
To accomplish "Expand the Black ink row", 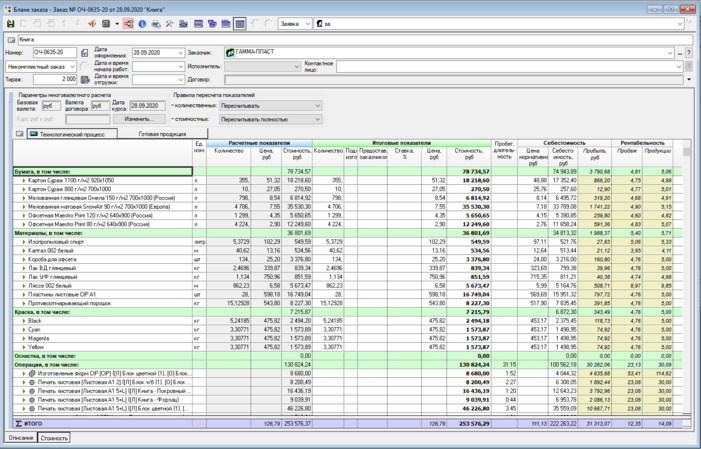I will (24, 321).
